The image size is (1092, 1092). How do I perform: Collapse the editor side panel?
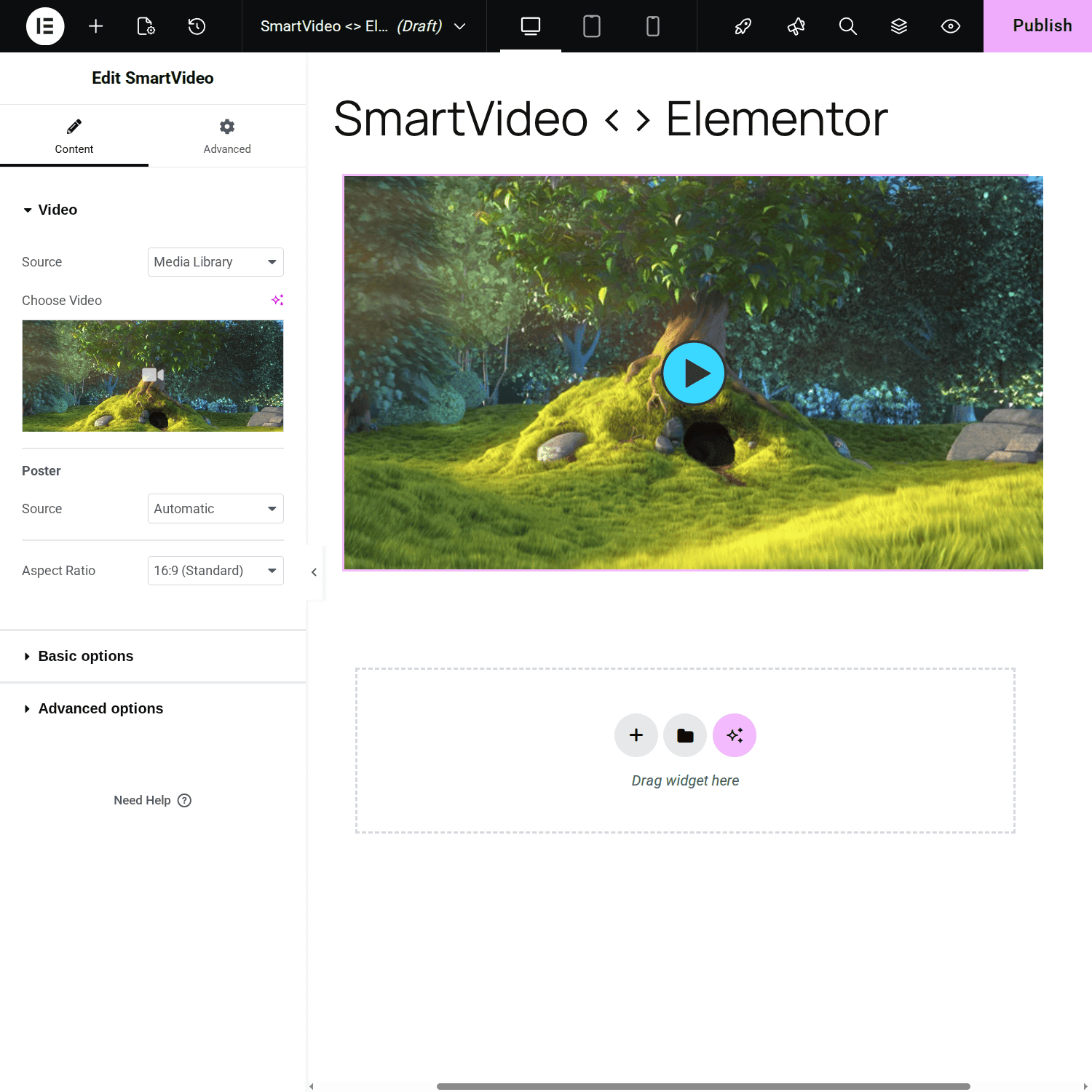click(x=314, y=572)
